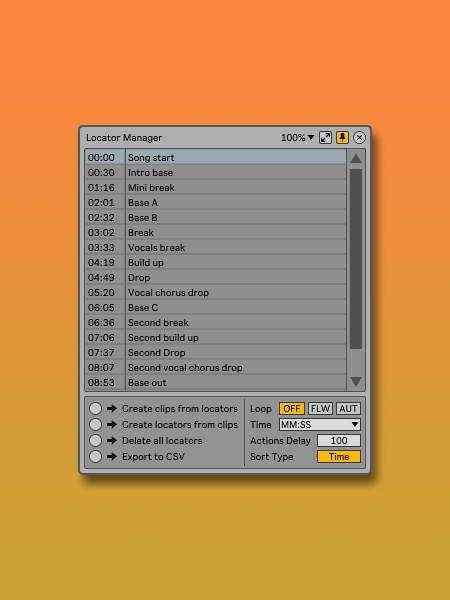Click the 07:37 time cell
The width and height of the screenshot is (450, 600).
(105, 352)
